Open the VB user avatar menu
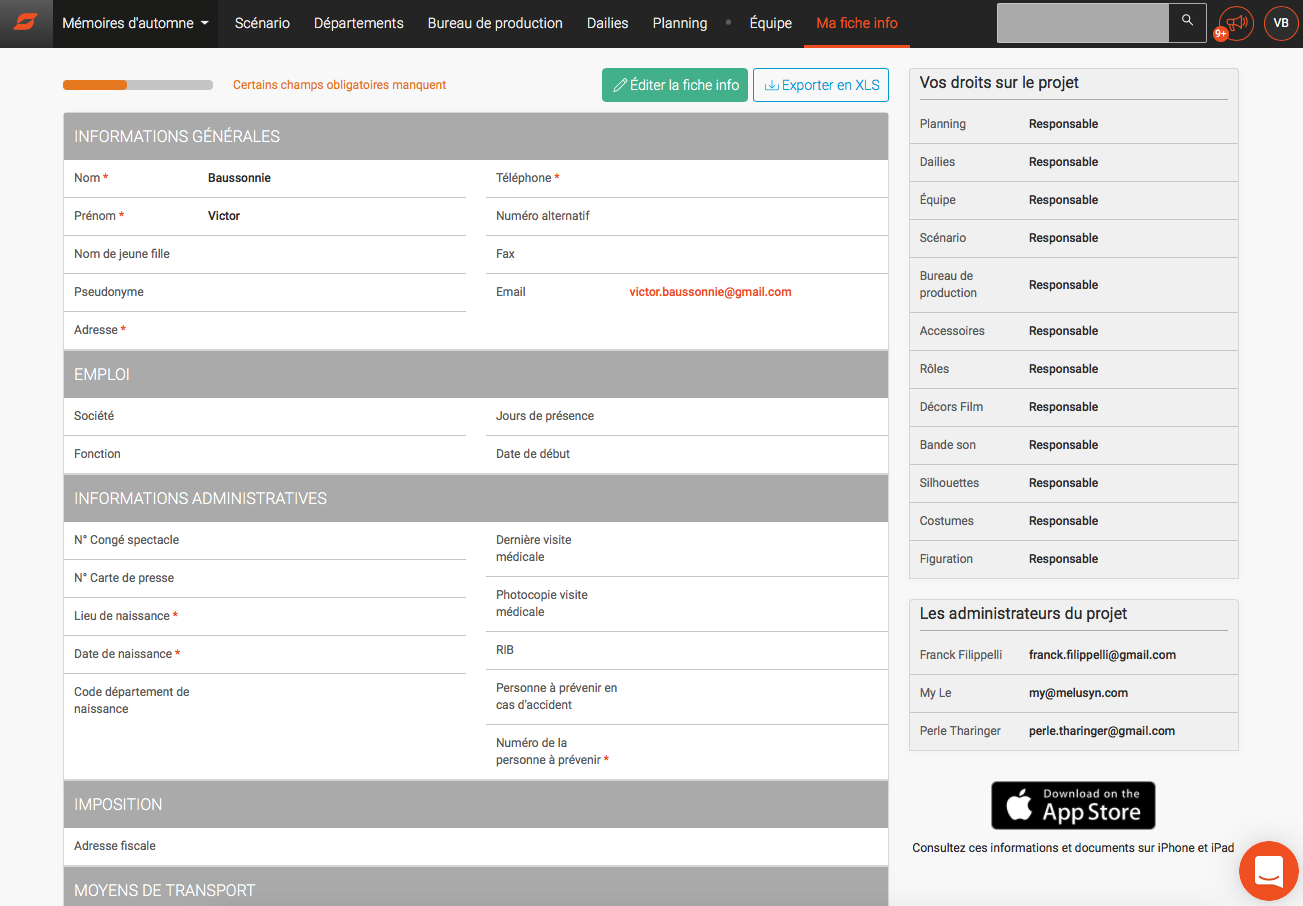The image size is (1303, 906). click(1281, 23)
